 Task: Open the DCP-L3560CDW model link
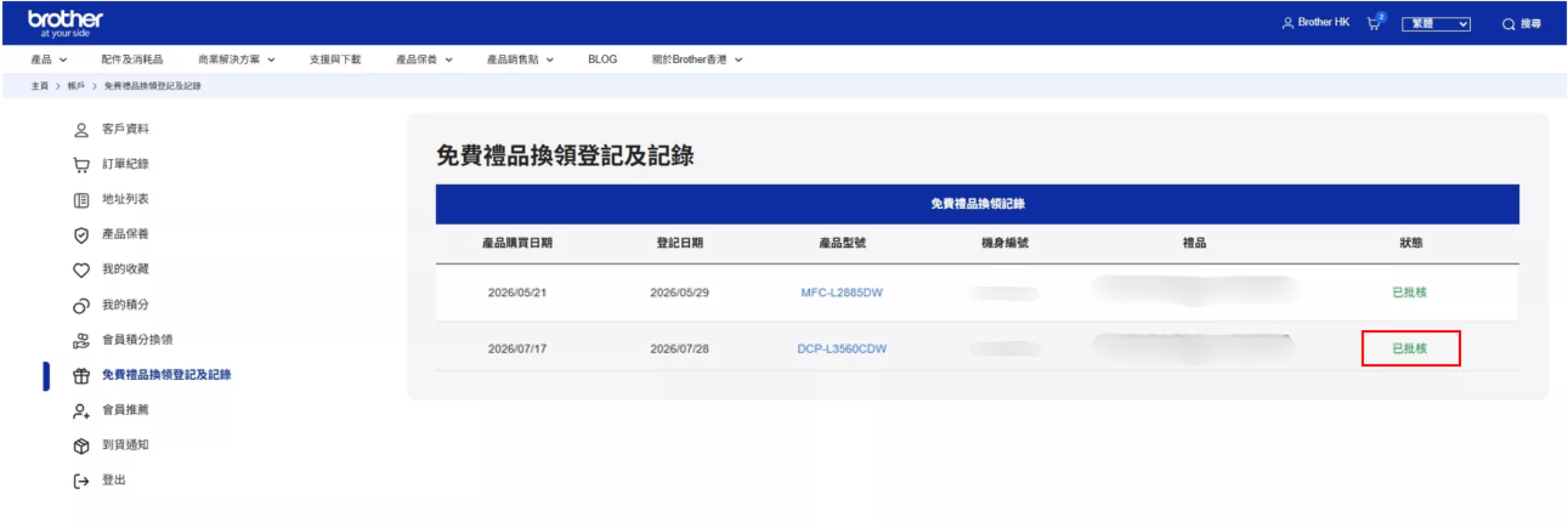tap(841, 349)
